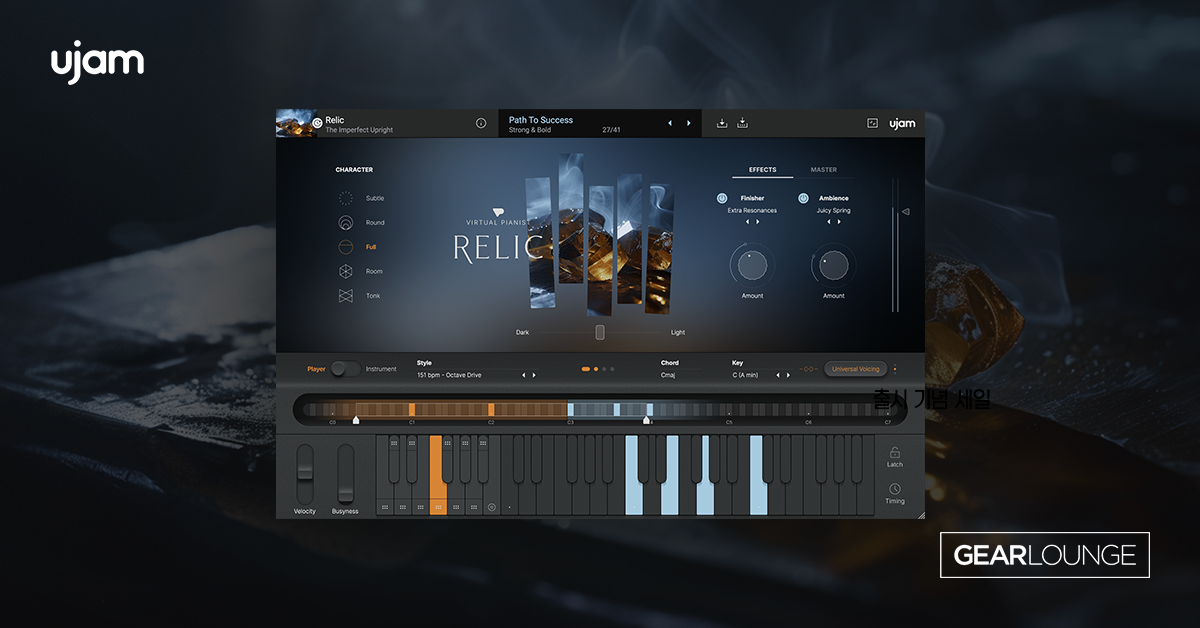Toggle the Finisher effect power button
Screen dimensions: 1200x628
(x=722, y=199)
